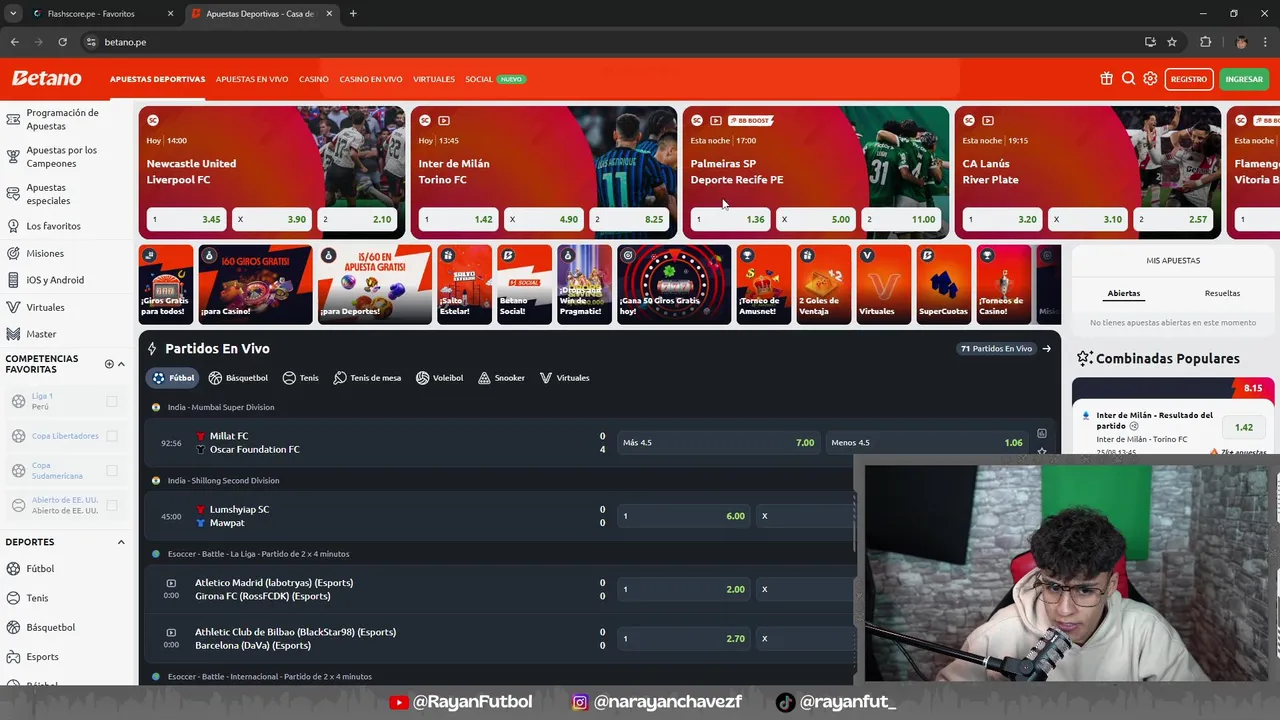Open Social Nuevo in the top menu
This screenshot has height=720, width=1280.
[495, 79]
